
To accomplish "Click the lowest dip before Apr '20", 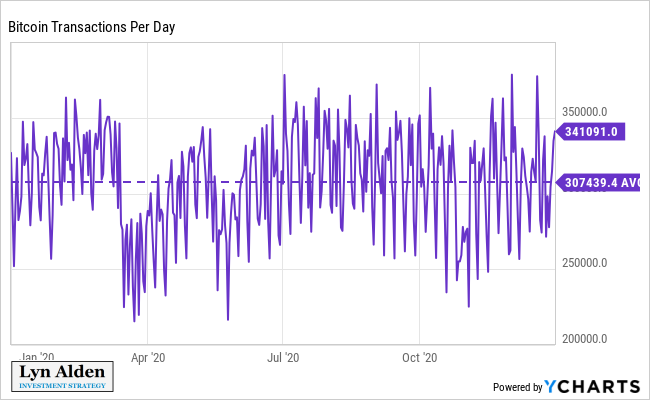I will pyautogui.click(x=134, y=321).
